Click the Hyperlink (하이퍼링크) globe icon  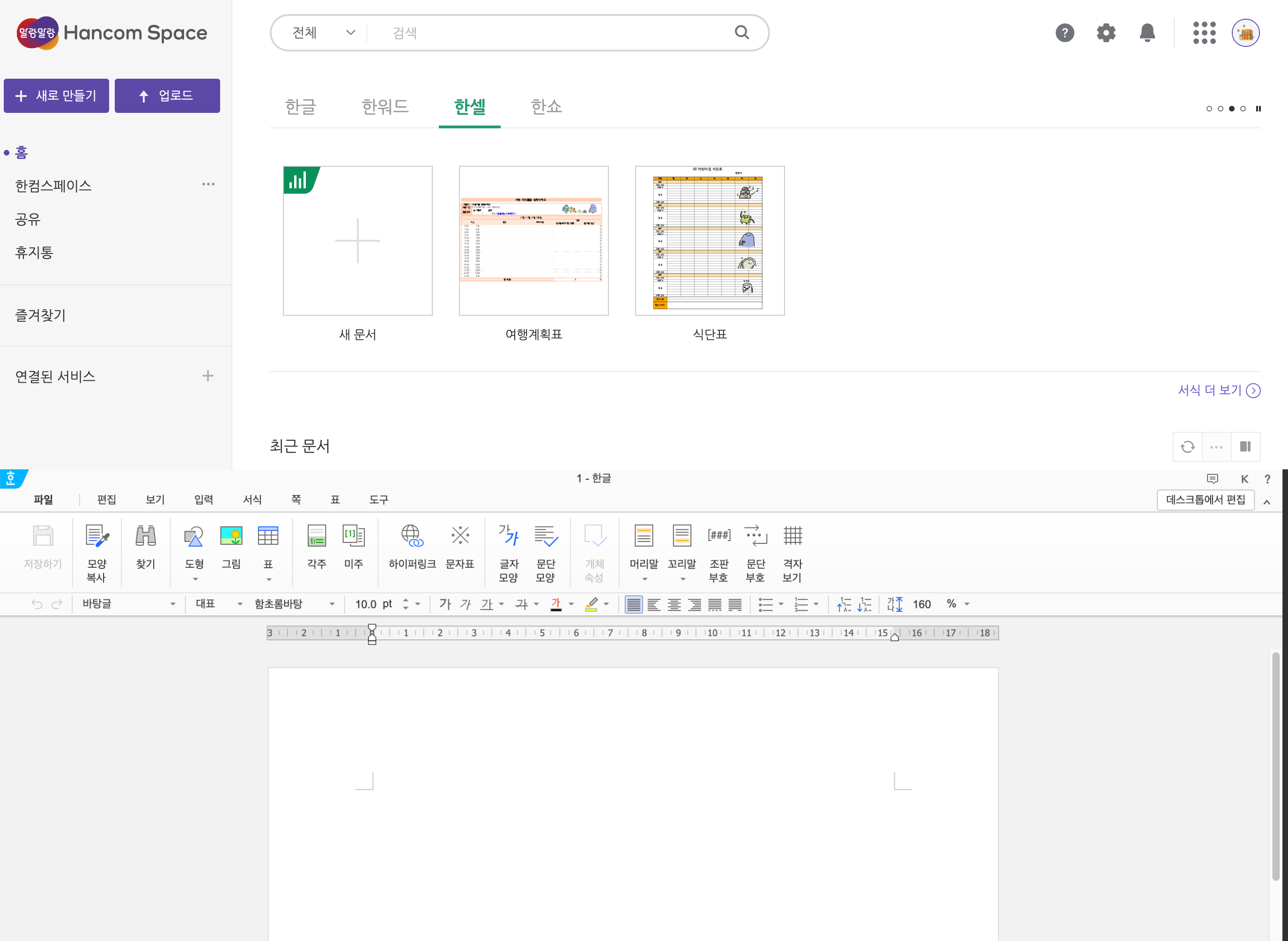click(412, 536)
